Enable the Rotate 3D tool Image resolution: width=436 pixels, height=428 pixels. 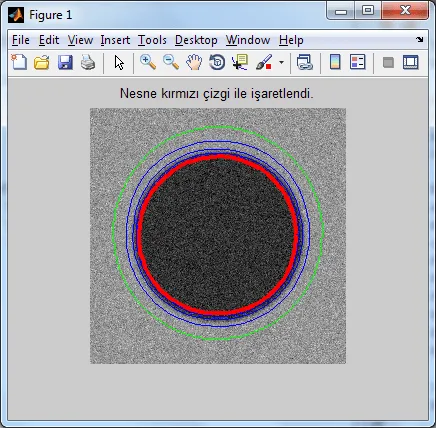(217, 62)
